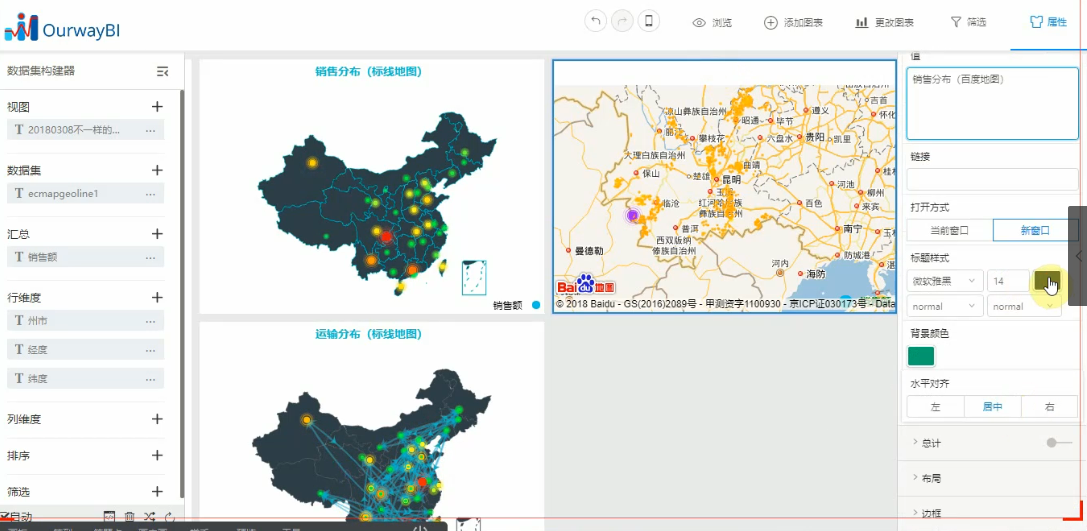Viewport: 1087px width, 531px height.
Task: Add a 筛选 condition with plus icon
Action: [157, 491]
